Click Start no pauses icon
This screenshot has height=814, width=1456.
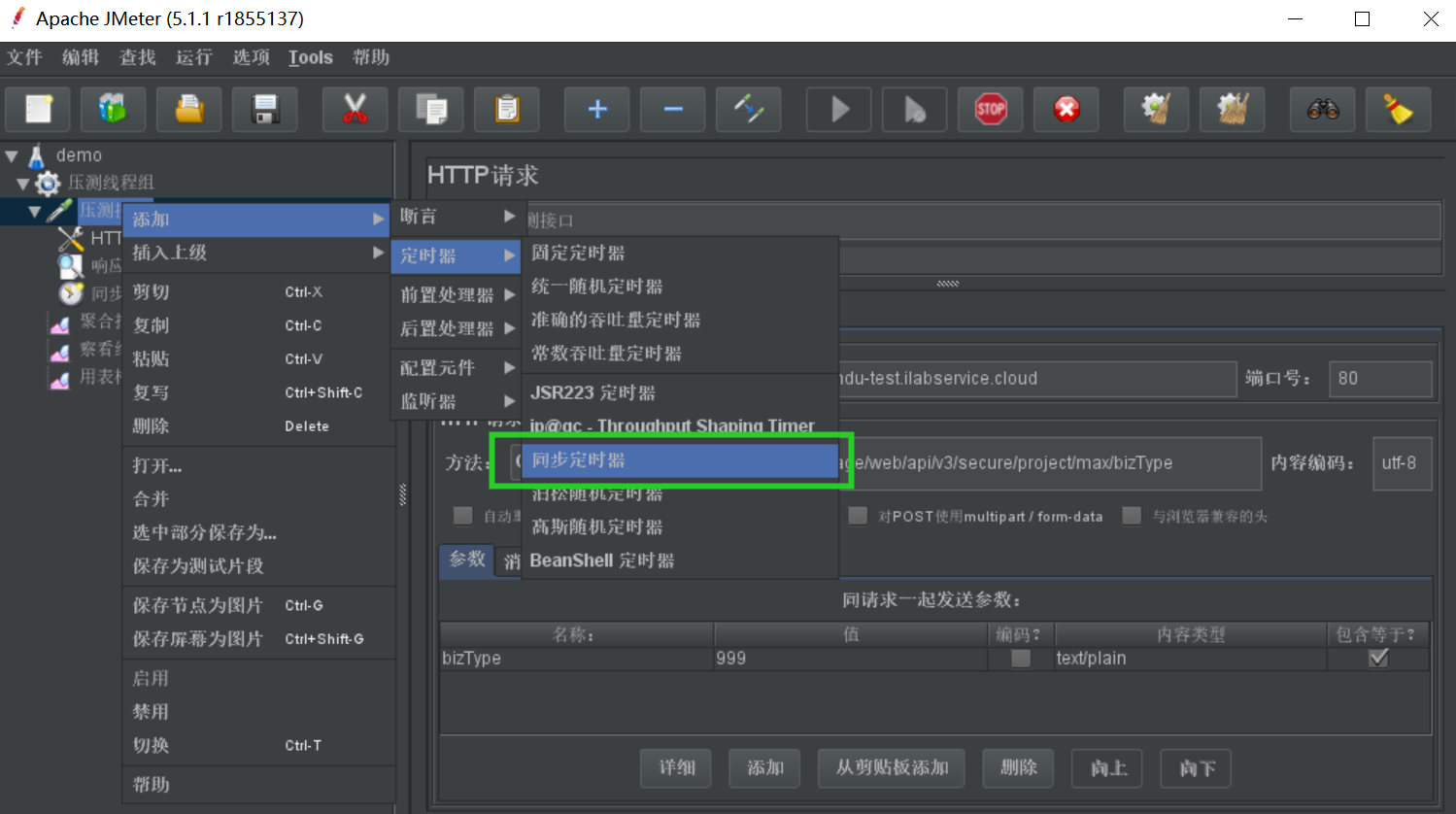[915, 109]
